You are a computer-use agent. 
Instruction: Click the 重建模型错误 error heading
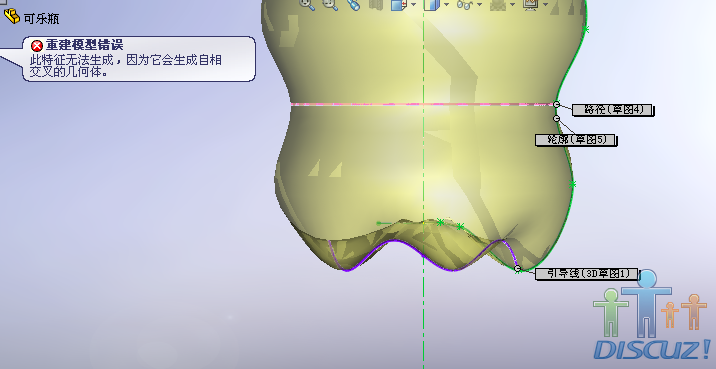(84, 45)
